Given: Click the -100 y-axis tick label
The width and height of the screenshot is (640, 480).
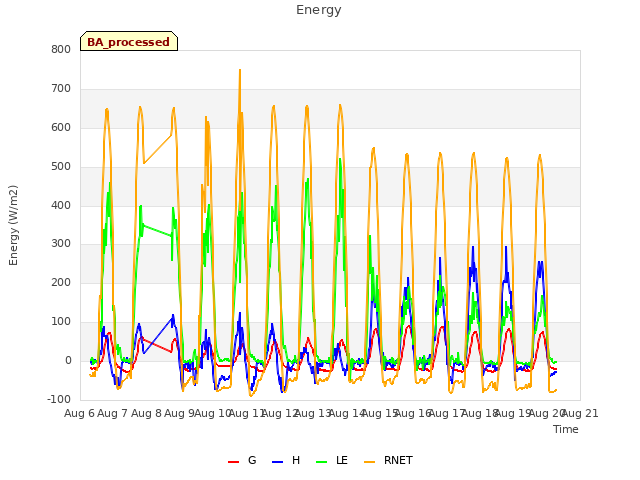Looking at the screenshot, I should pyautogui.click(x=59, y=399).
